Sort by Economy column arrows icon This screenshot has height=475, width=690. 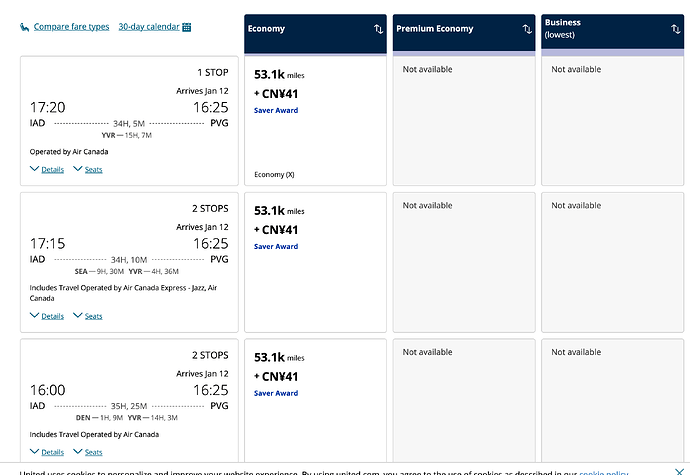(378, 29)
